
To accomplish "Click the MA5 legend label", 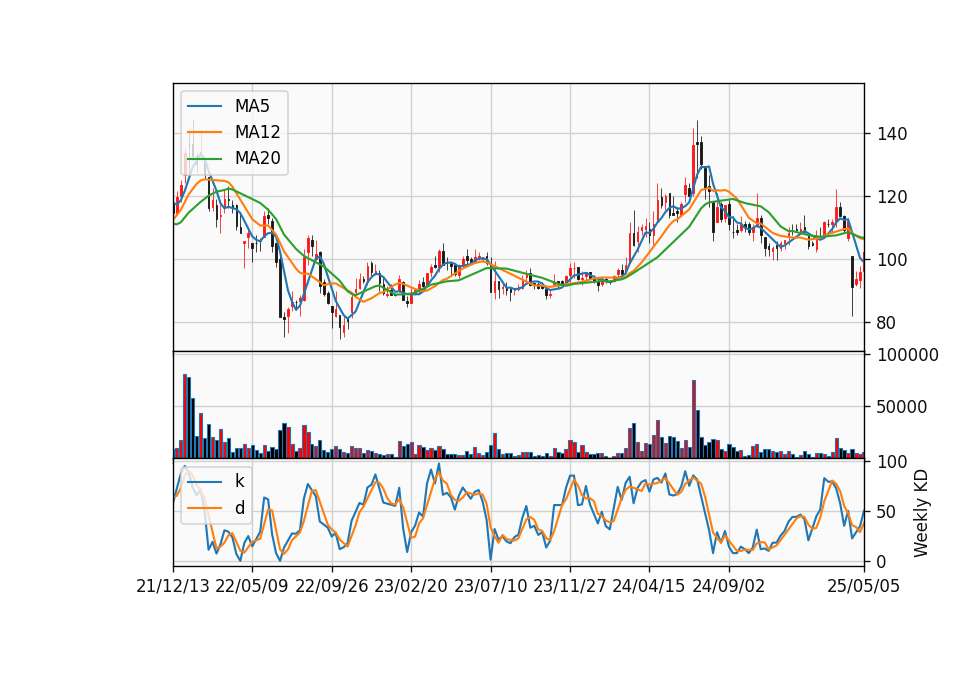I will 252,106.
